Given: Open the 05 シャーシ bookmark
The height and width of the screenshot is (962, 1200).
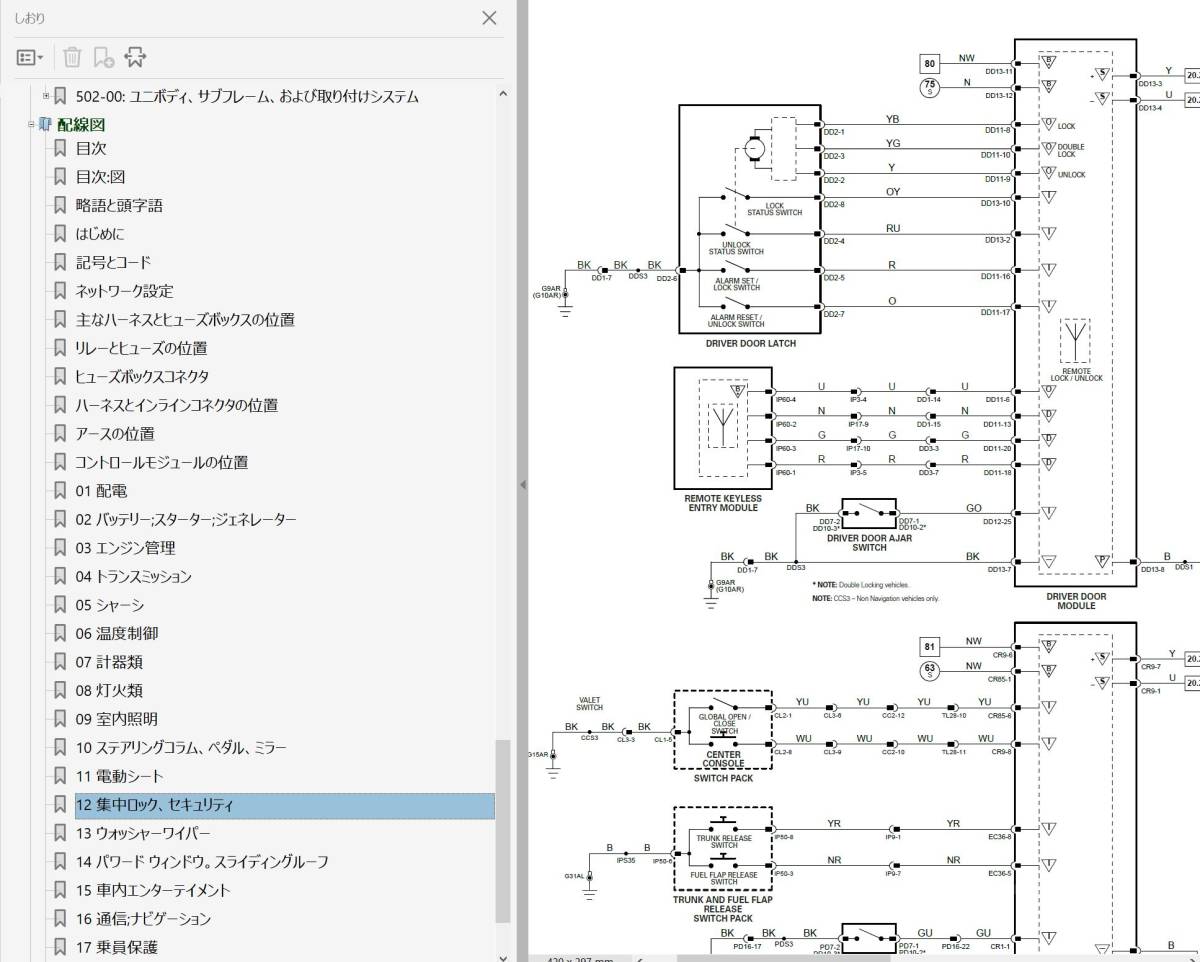Looking at the screenshot, I should tap(110, 605).
